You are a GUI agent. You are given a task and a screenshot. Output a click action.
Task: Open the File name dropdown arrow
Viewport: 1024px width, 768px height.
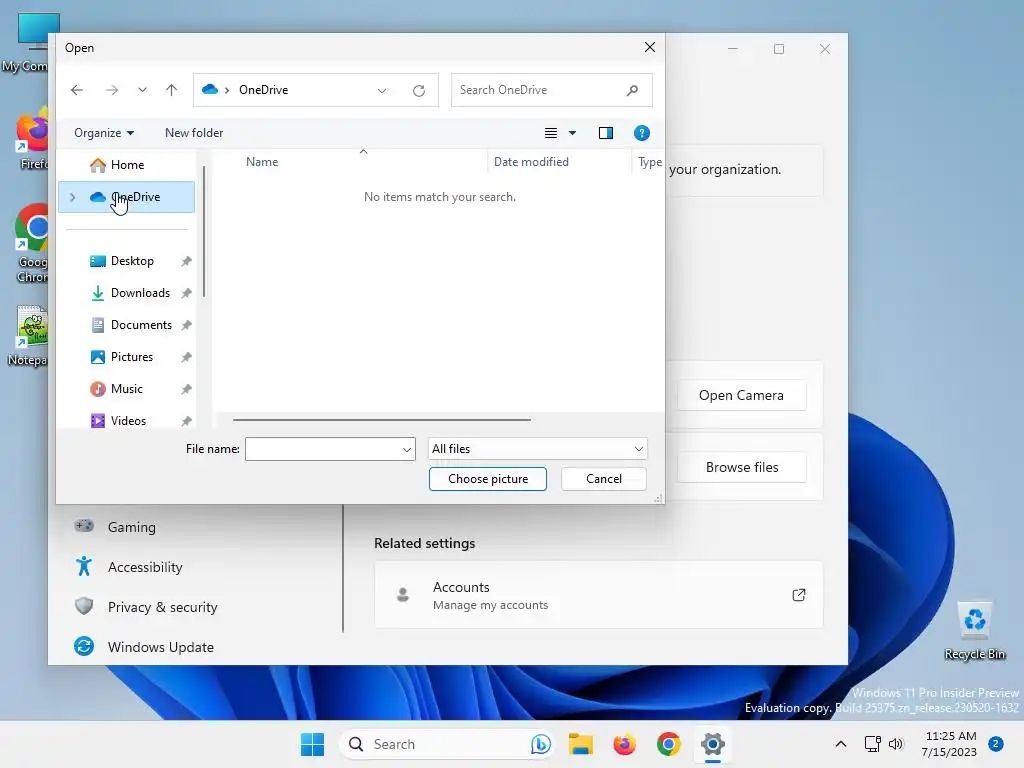tap(407, 449)
